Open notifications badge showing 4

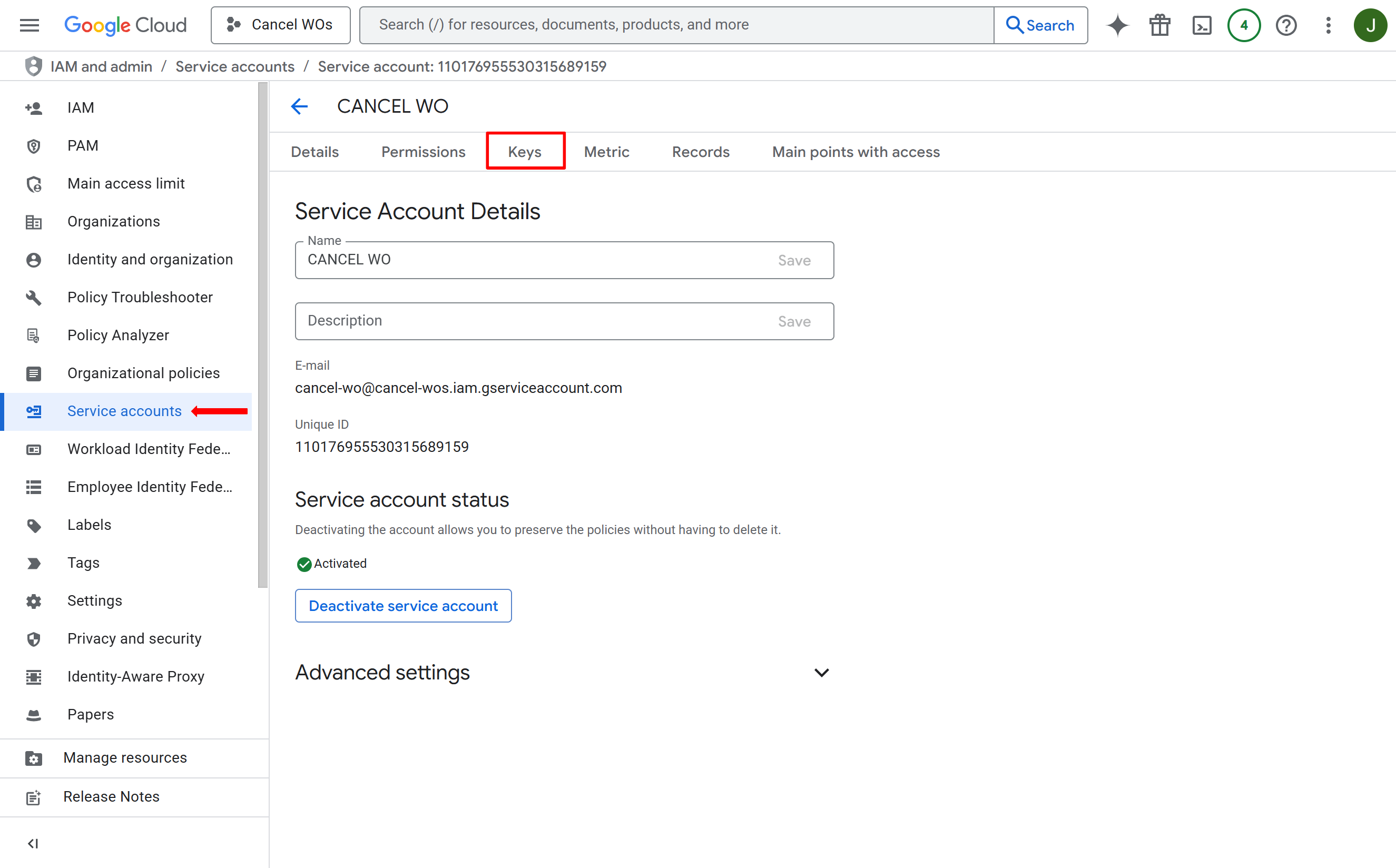[1243, 25]
